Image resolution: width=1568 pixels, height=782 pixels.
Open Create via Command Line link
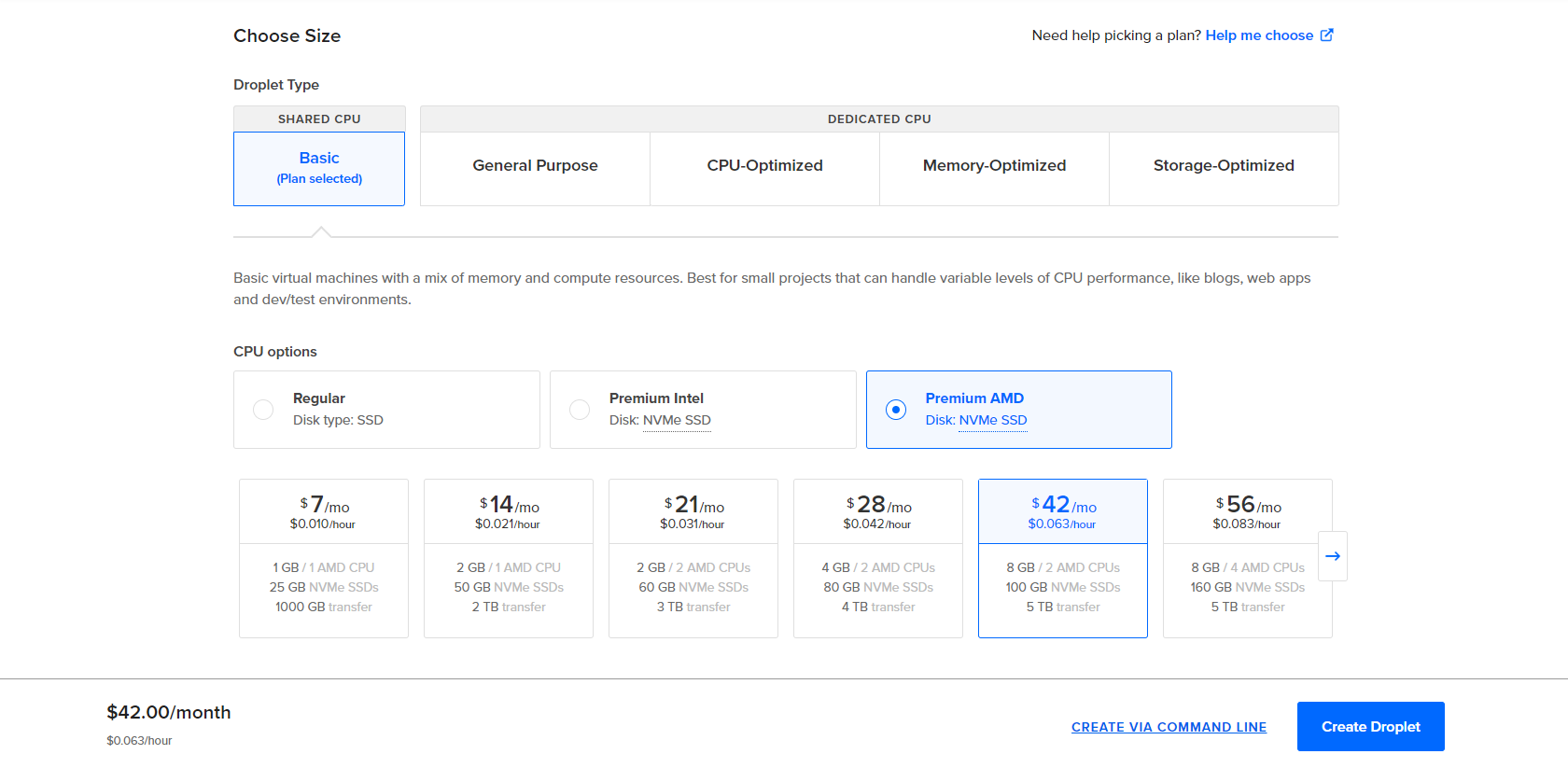[x=1169, y=727]
